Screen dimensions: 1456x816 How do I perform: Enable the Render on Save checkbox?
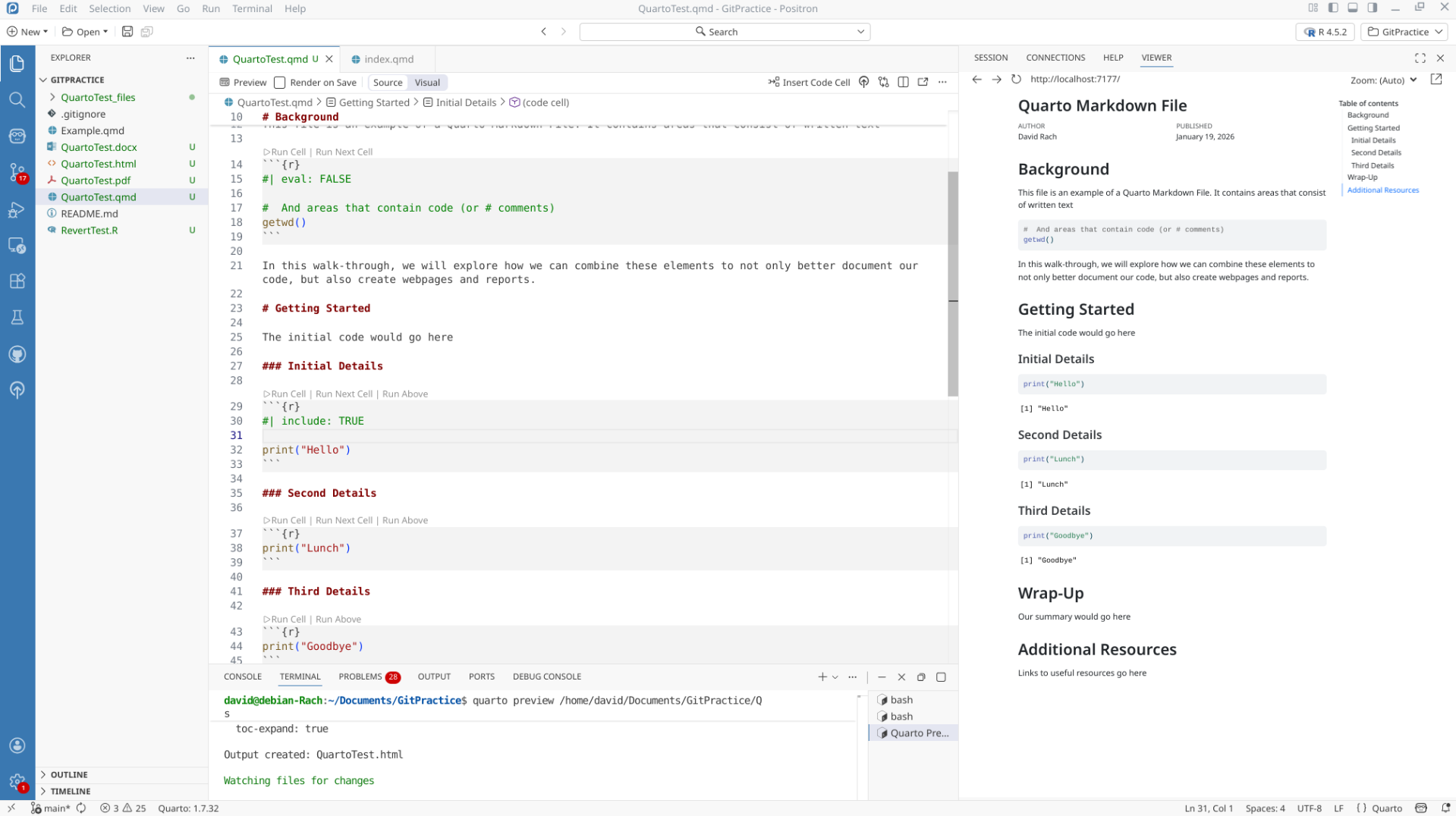[280, 83]
